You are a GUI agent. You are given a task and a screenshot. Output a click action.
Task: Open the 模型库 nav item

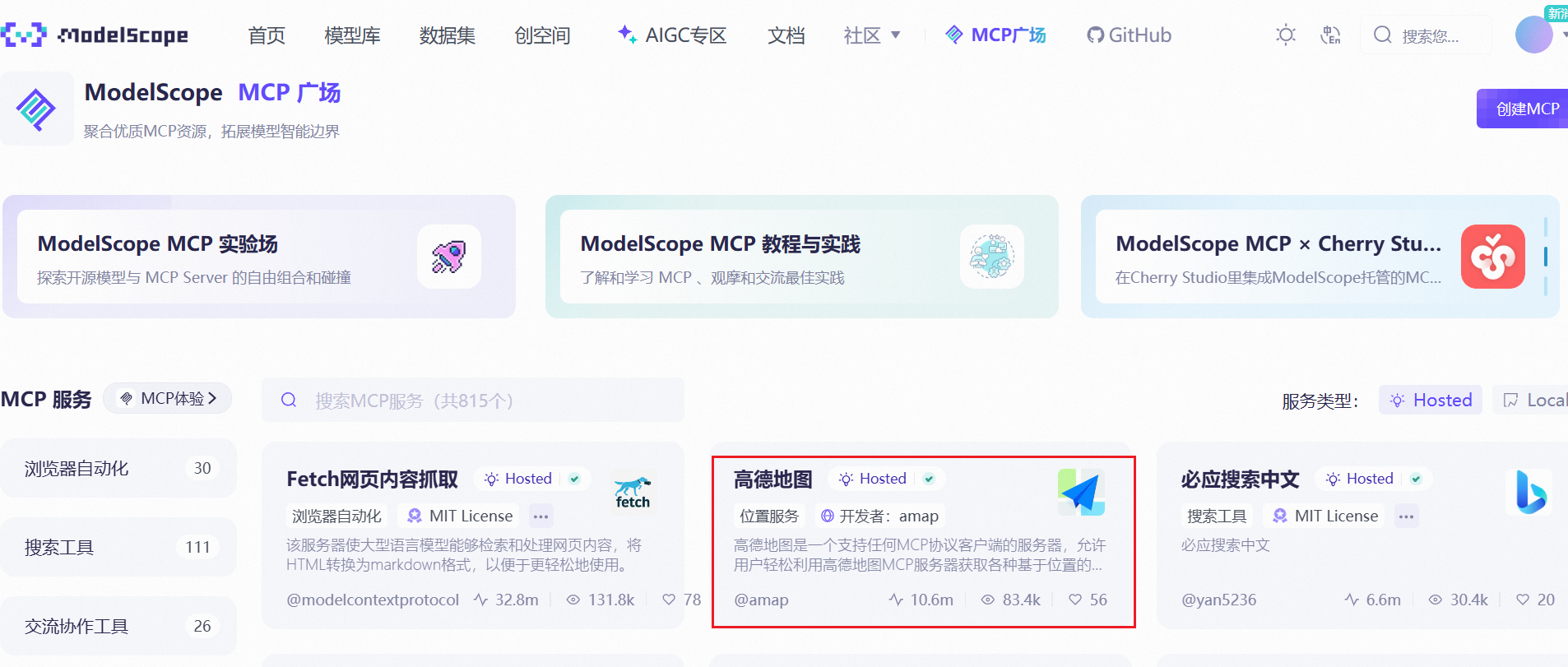click(352, 35)
